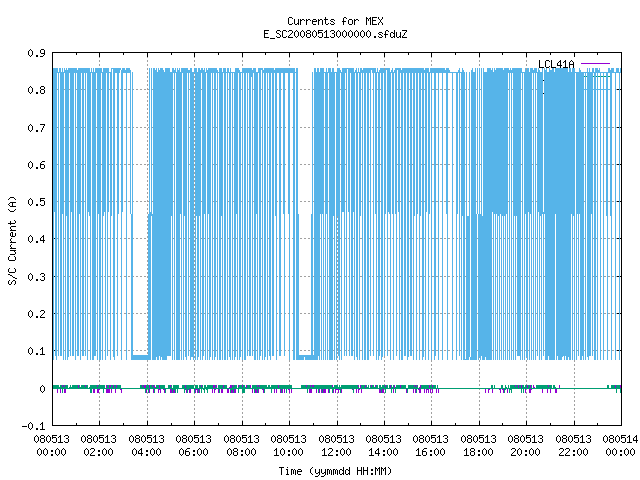Click the '080513 22:00' x-axis tick label
Image resolution: width=640 pixels, height=480 pixels.
point(573,446)
